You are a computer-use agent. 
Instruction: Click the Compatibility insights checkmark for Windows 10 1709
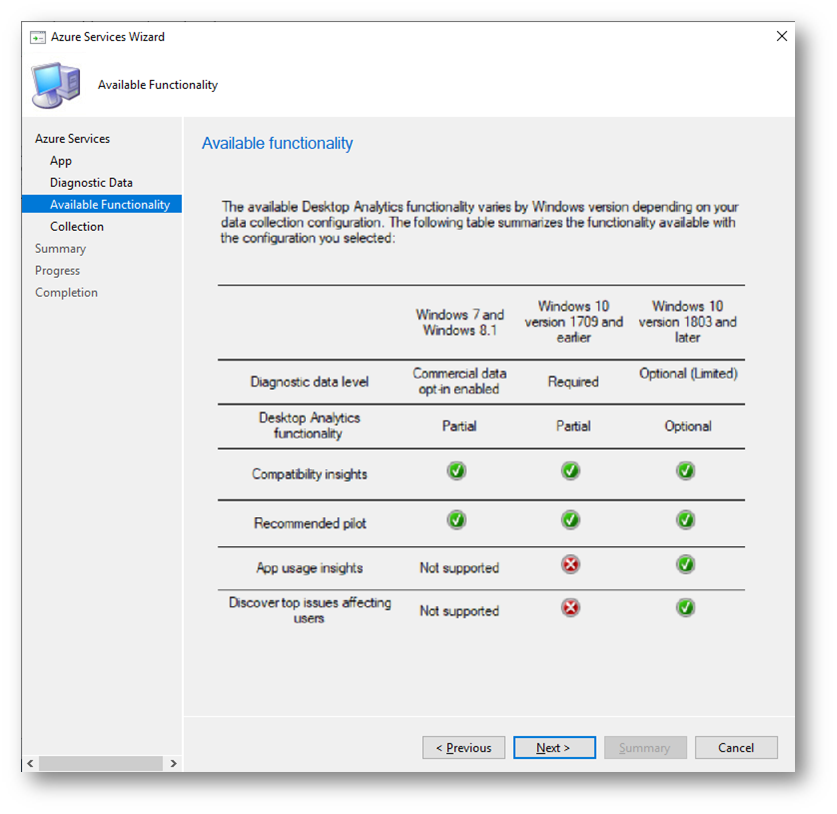571,471
